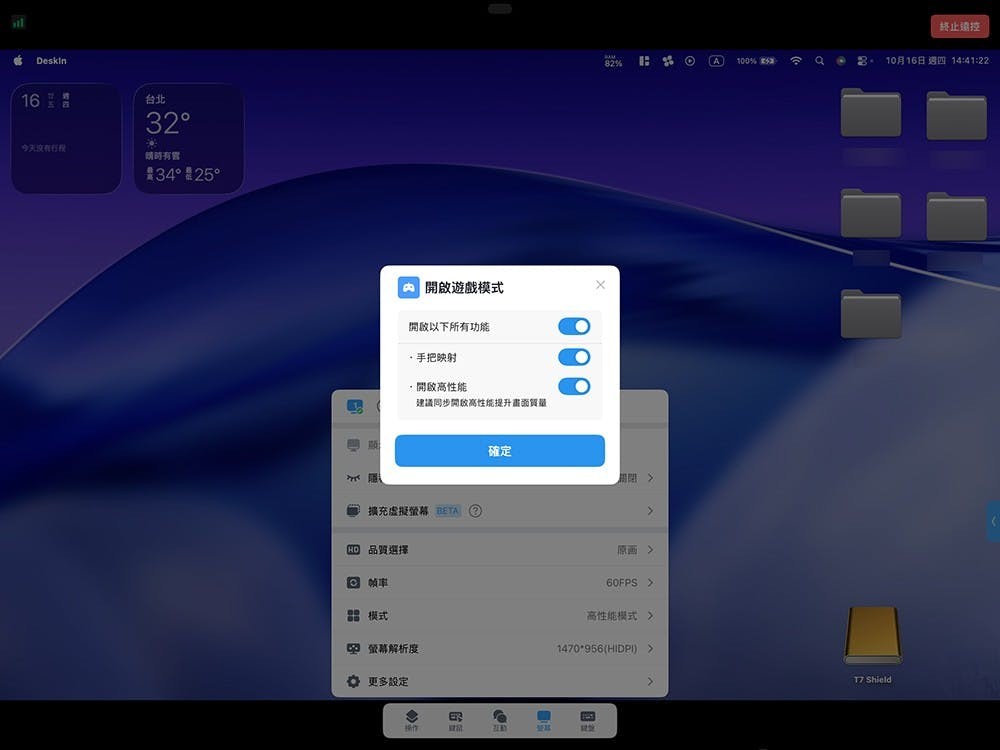
Task: Click the signal strength icon at top left
Action: click(19, 22)
